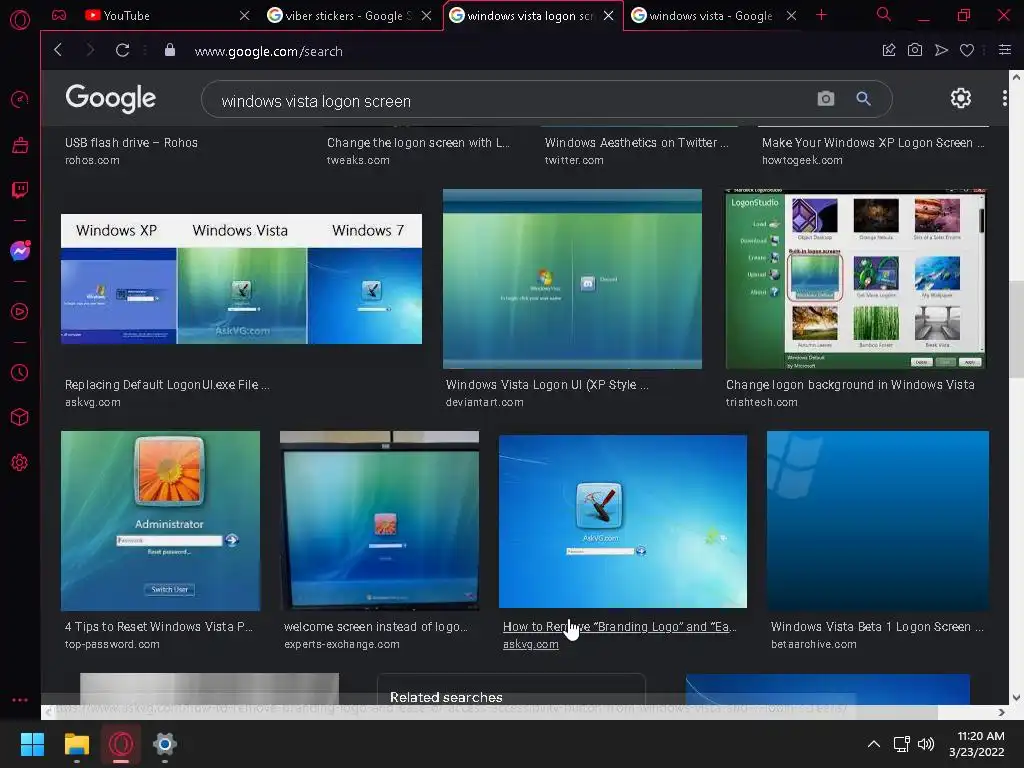The image size is (1024, 768).
Task: Go back to previous page
Action: (x=58, y=50)
